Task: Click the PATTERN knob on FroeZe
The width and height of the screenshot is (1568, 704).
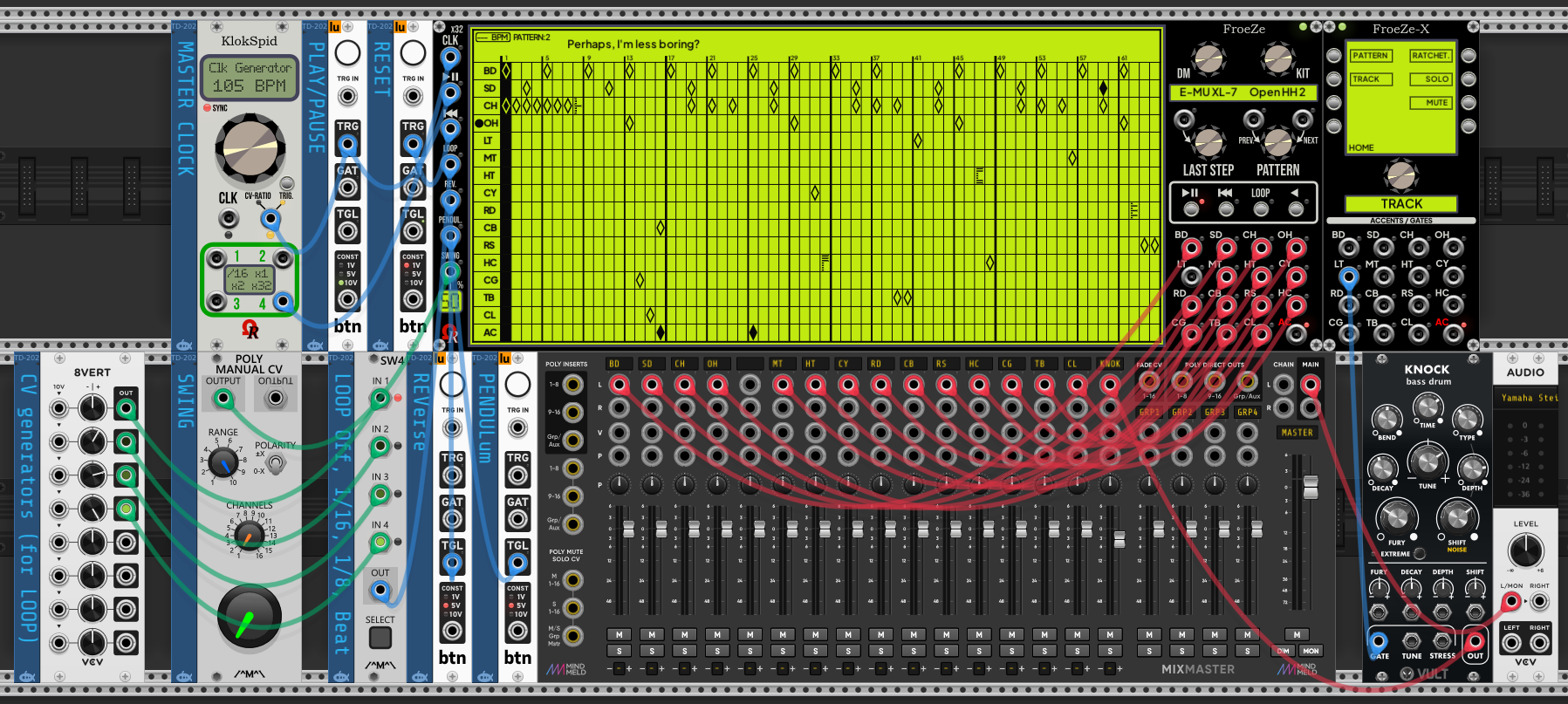Action: tap(1277, 141)
